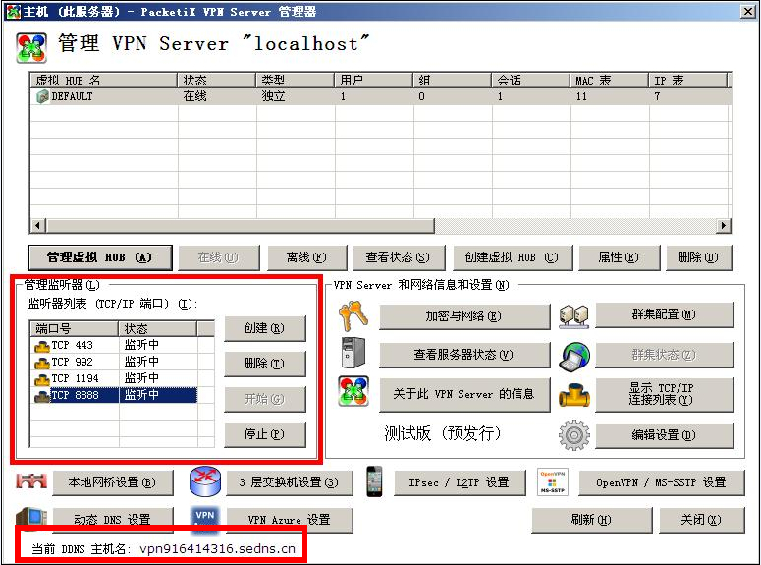Click the listener icon for TCP 443

click(x=42, y=346)
